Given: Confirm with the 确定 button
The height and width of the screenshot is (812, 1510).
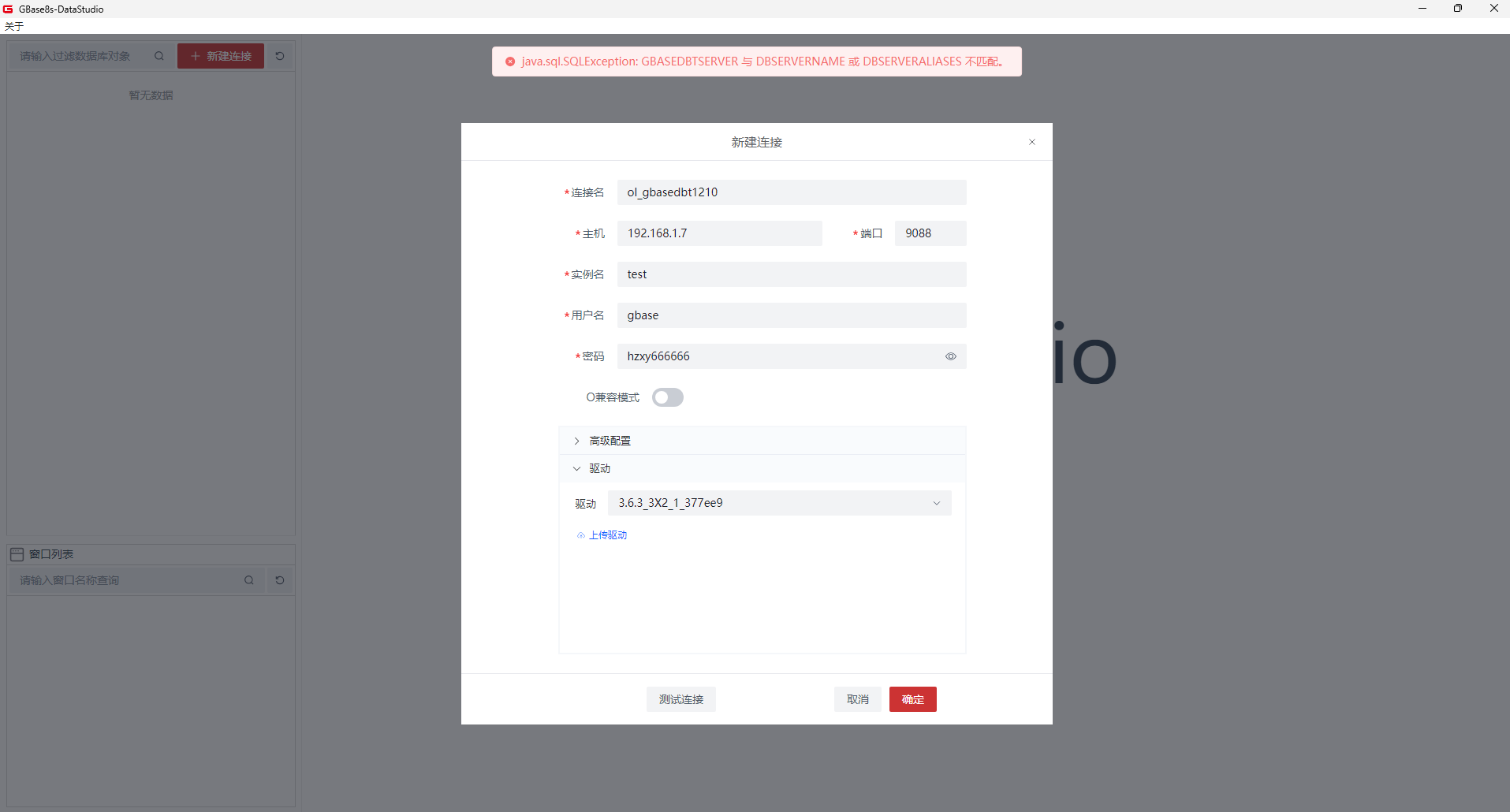Looking at the screenshot, I should point(913,699).
